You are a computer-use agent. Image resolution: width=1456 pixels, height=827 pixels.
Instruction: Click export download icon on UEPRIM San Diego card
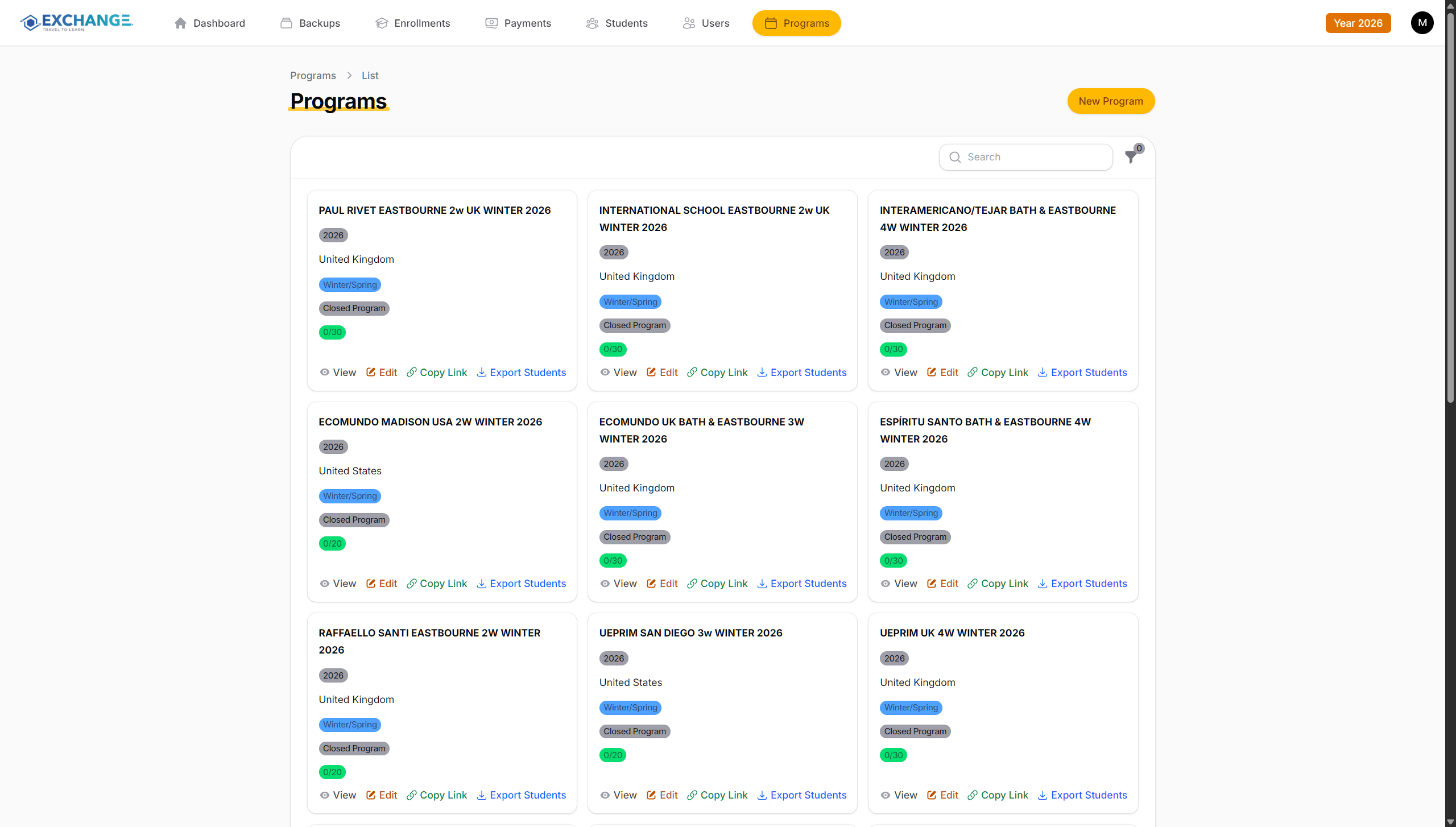[762, 795]
